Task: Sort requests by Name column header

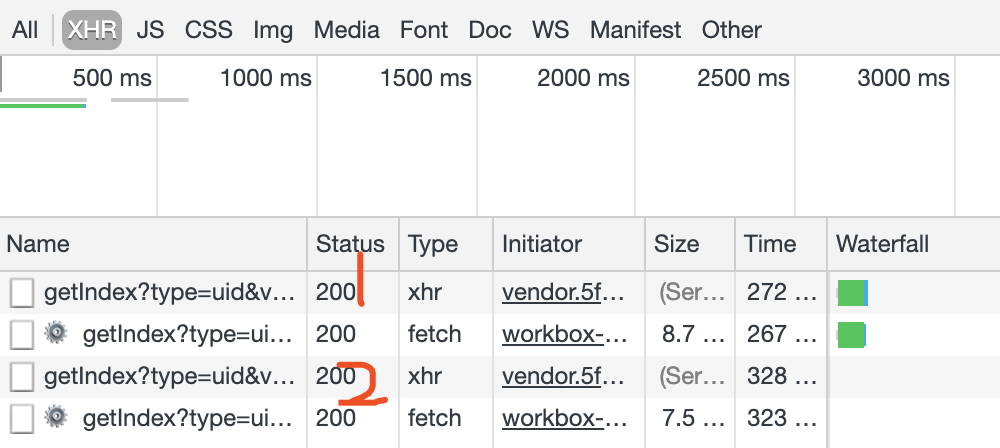Action: pos(38,244)
